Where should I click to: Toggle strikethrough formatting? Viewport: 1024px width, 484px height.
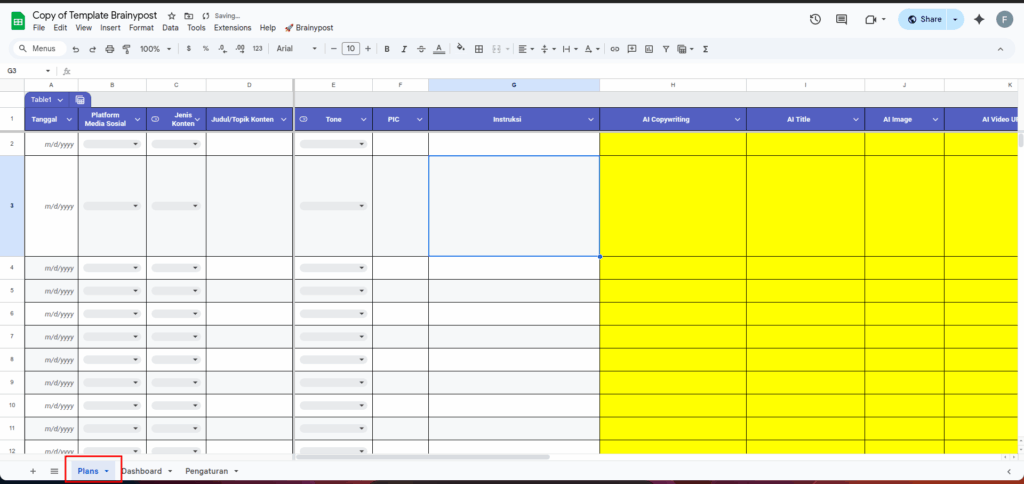pos(421,48)
